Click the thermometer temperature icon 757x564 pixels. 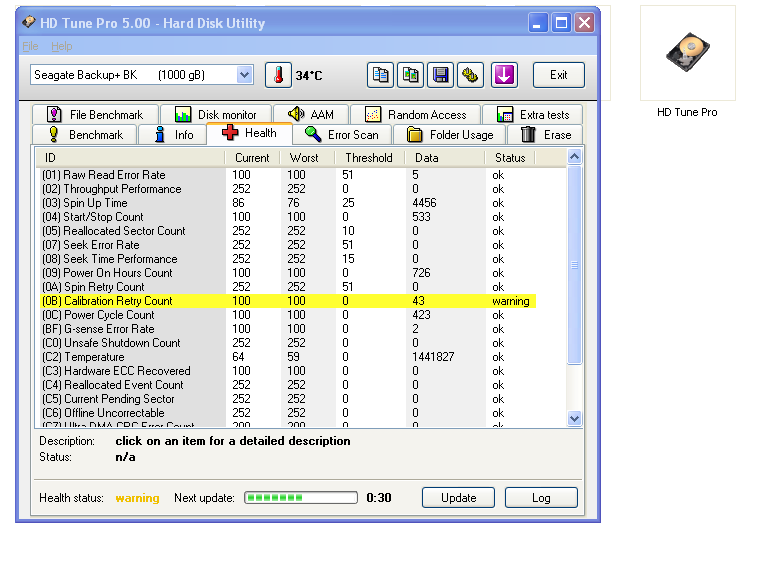click(278, 75)
